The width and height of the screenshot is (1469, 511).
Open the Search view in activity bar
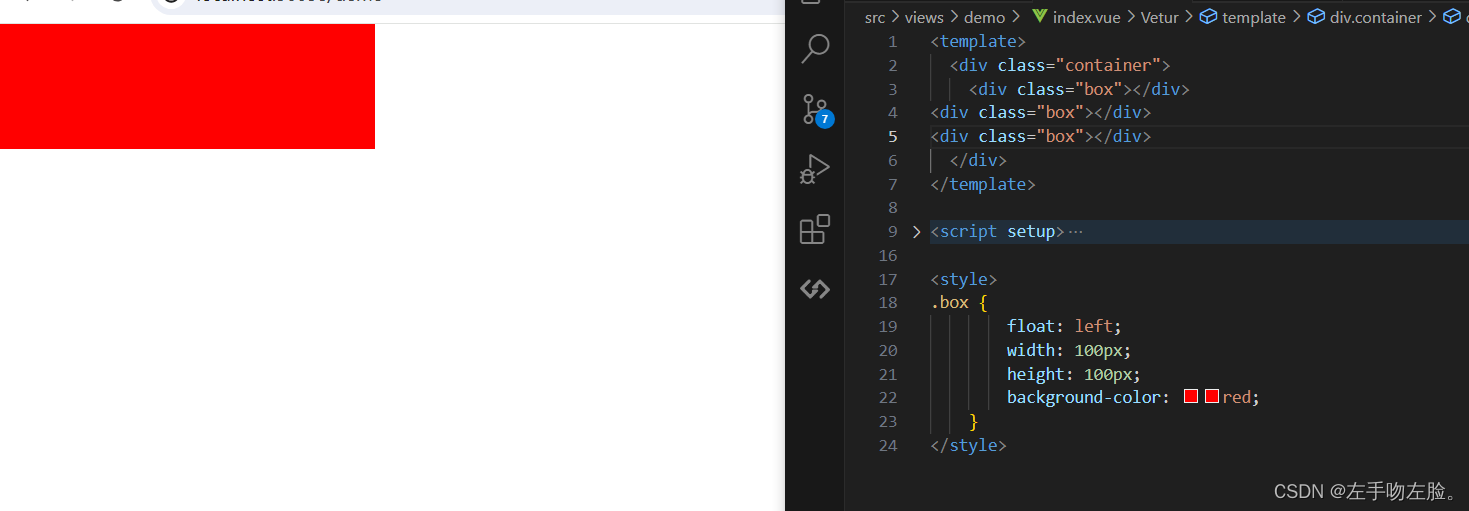815,48
